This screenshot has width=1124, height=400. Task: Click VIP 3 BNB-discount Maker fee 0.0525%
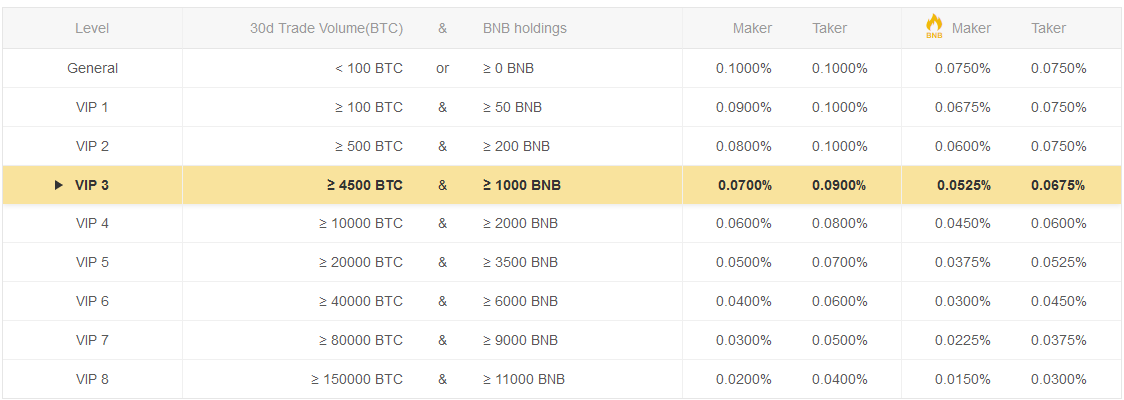click(964, 185)
